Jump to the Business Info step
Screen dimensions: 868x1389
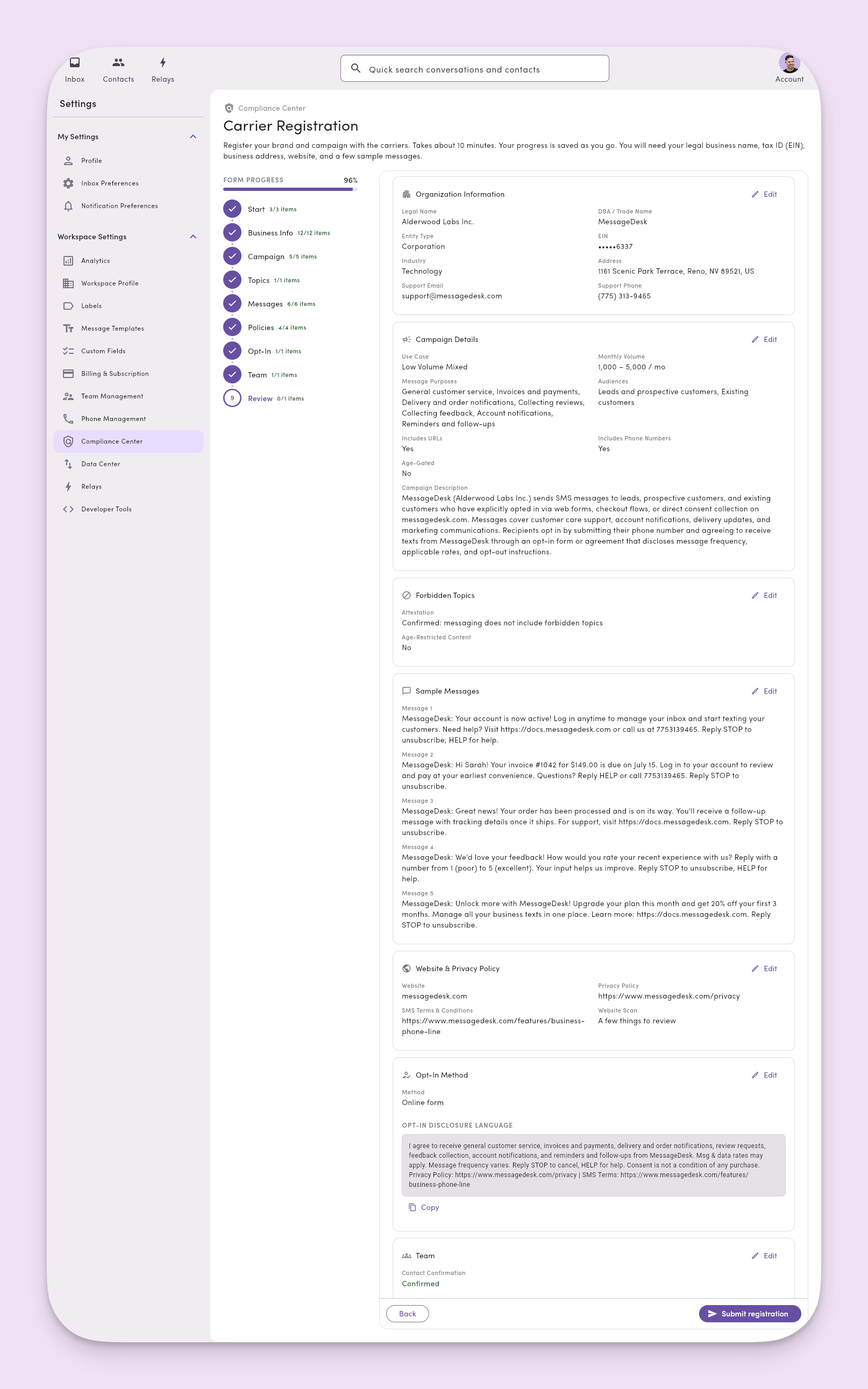[x=278, y=232]
